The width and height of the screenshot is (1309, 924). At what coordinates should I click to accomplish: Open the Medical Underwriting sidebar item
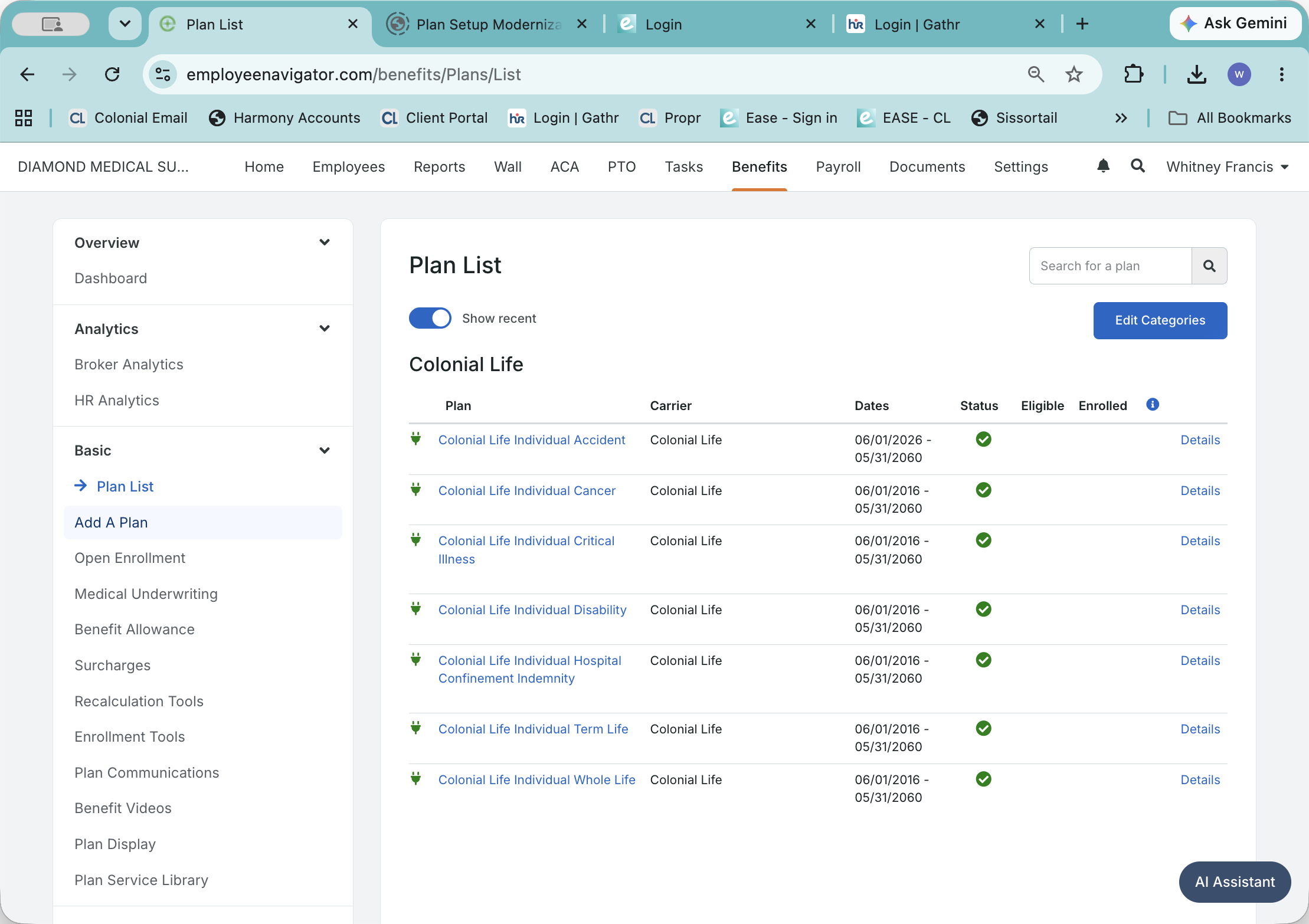(x=146, y=594)
